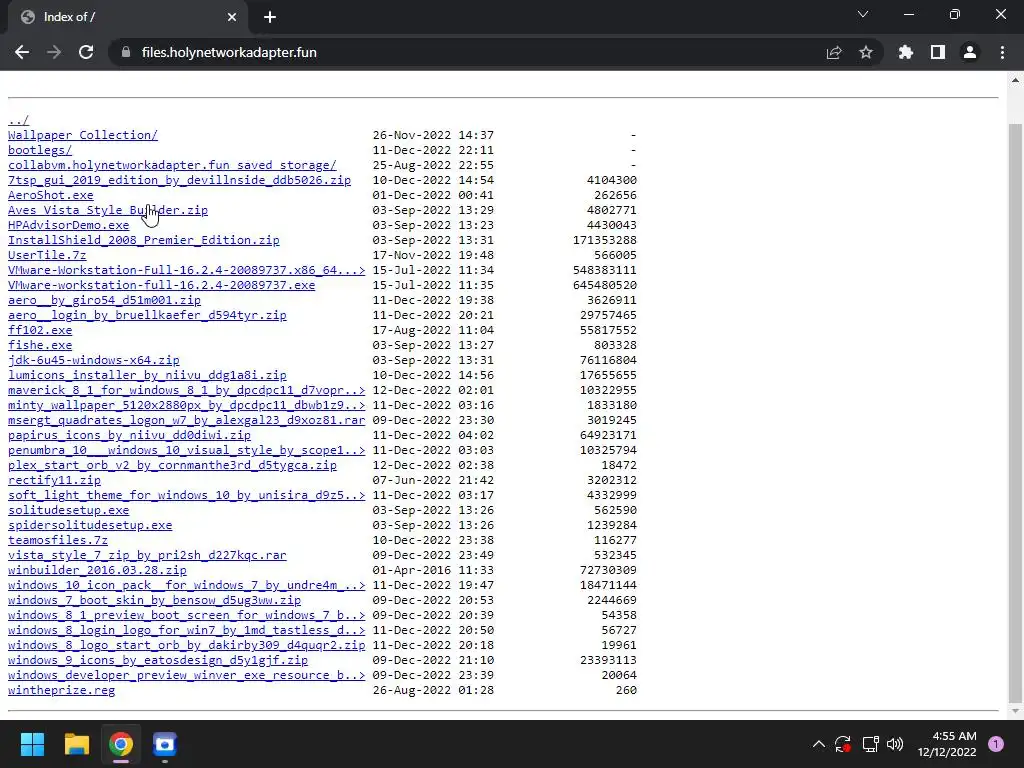Open a new browser tab
The height and width of the screenshot is (768, 1024).
tap(270, 17)
